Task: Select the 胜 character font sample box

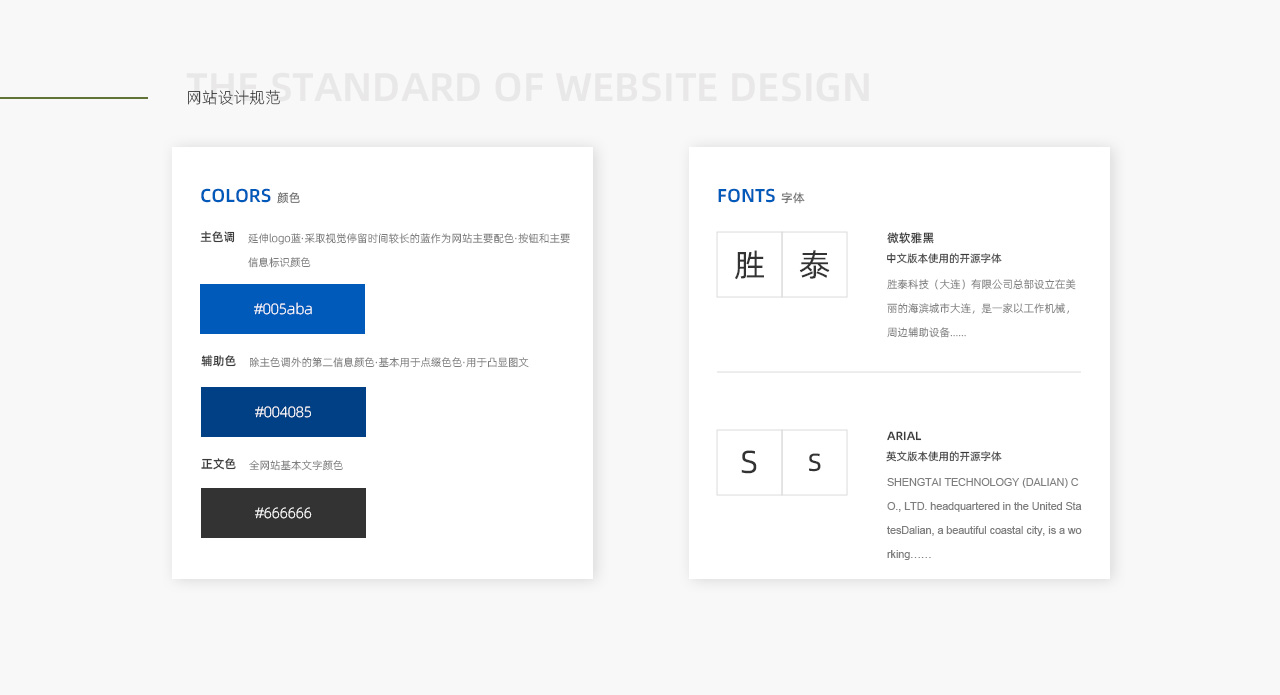Action: coord(749,264)
